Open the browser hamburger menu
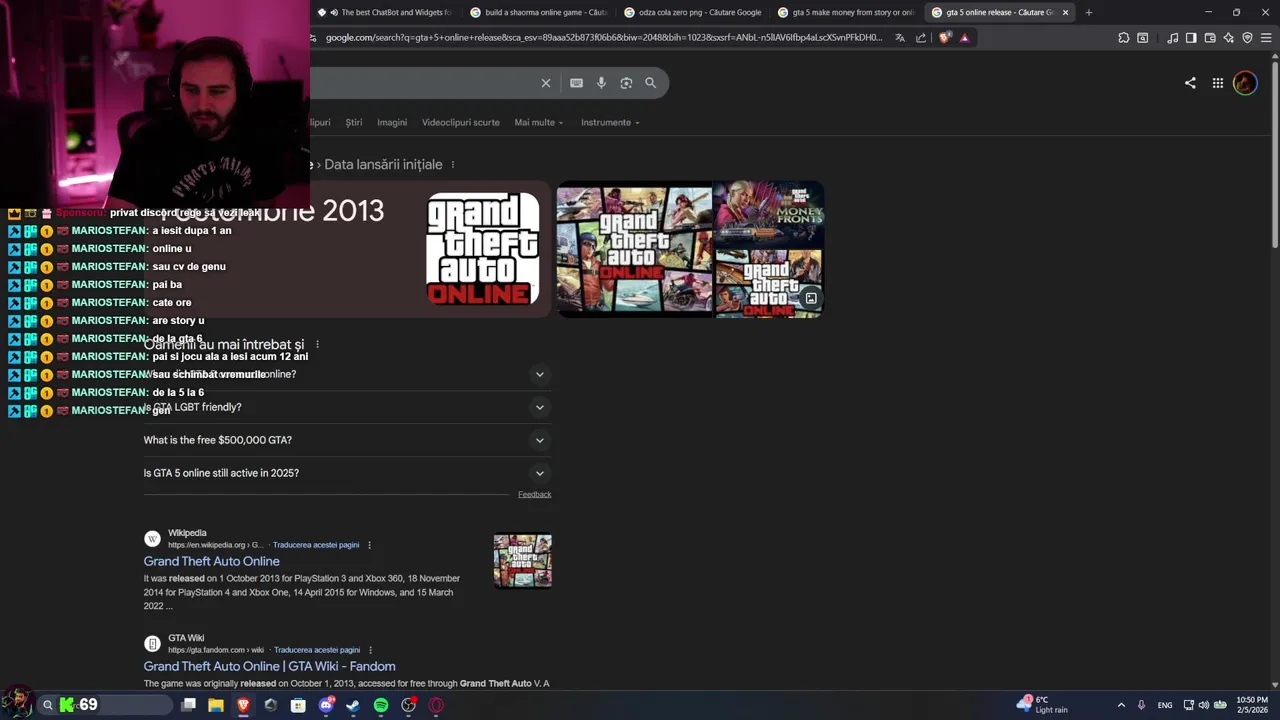The width and height of the screenshot is (1280, 720). coord(1266,38)
